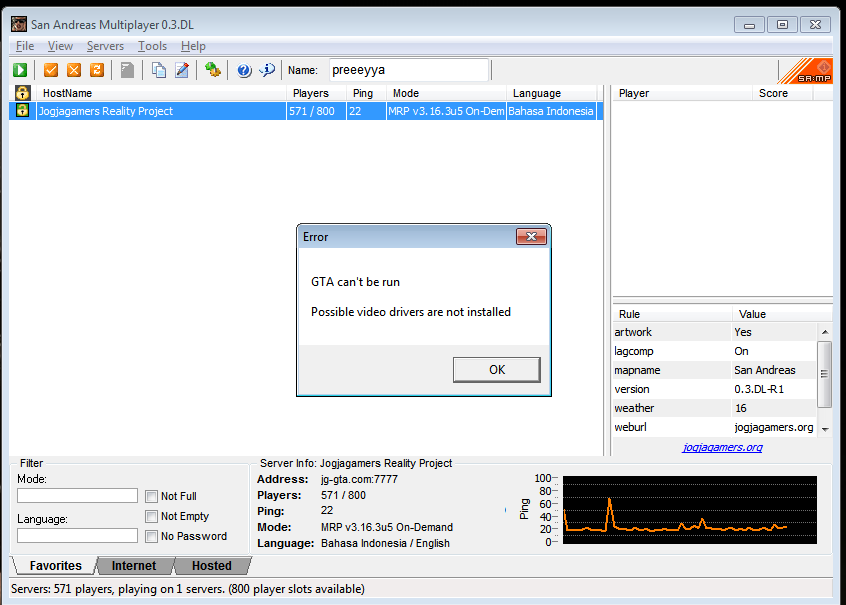
Task: Click rules list scroll down arrow
Action: click(825, 429)
